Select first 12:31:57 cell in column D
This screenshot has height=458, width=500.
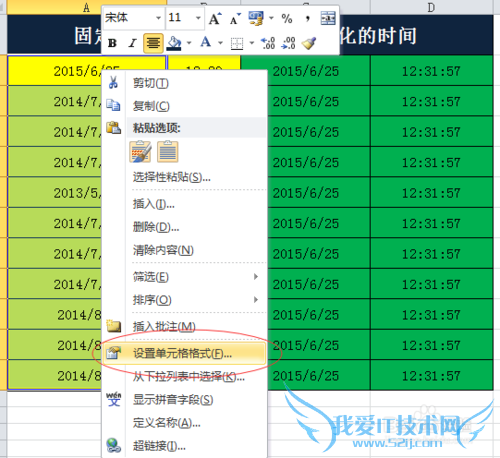coord(431,71)
